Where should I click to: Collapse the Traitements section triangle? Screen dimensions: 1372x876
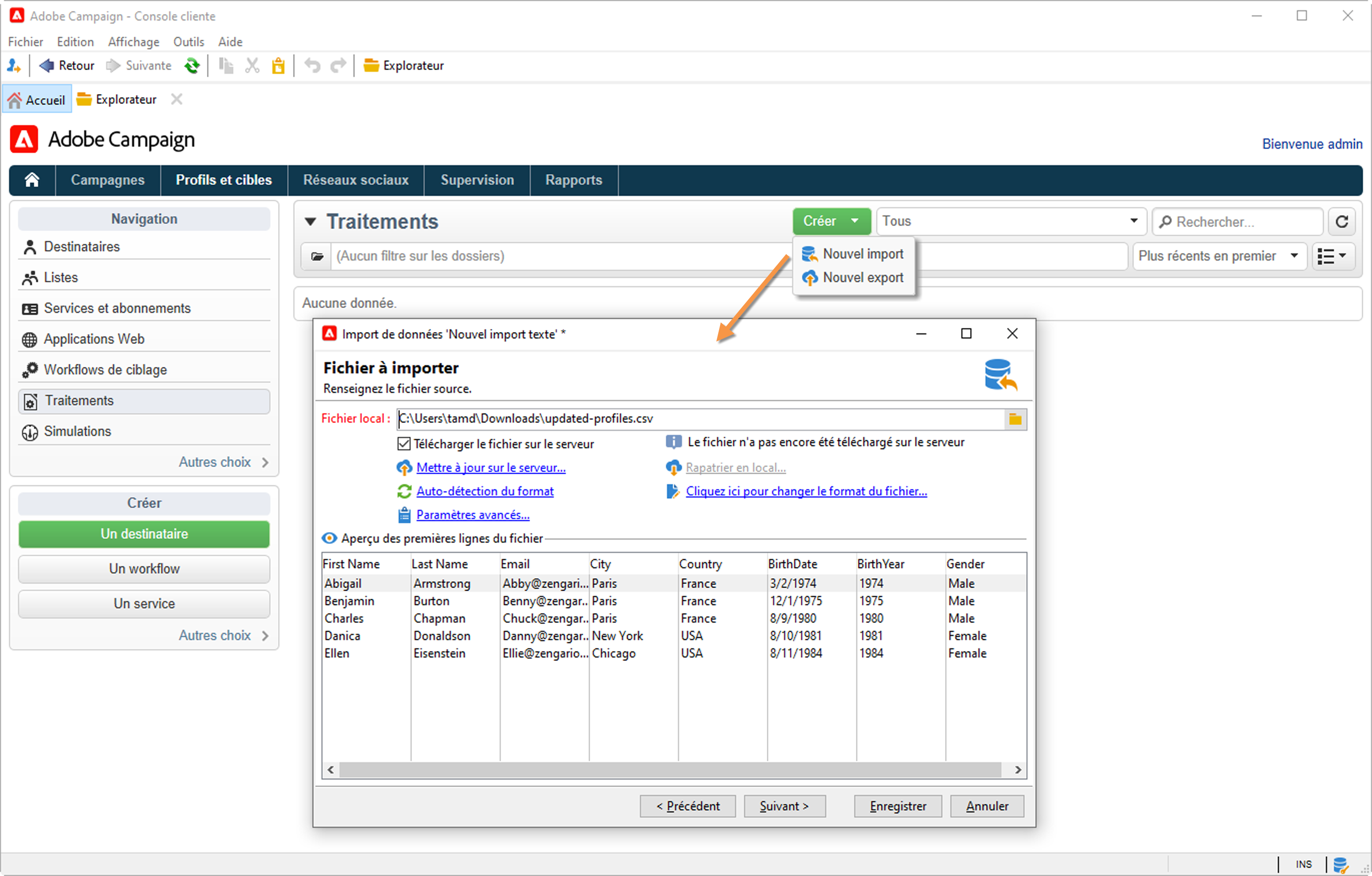[311, 222]
